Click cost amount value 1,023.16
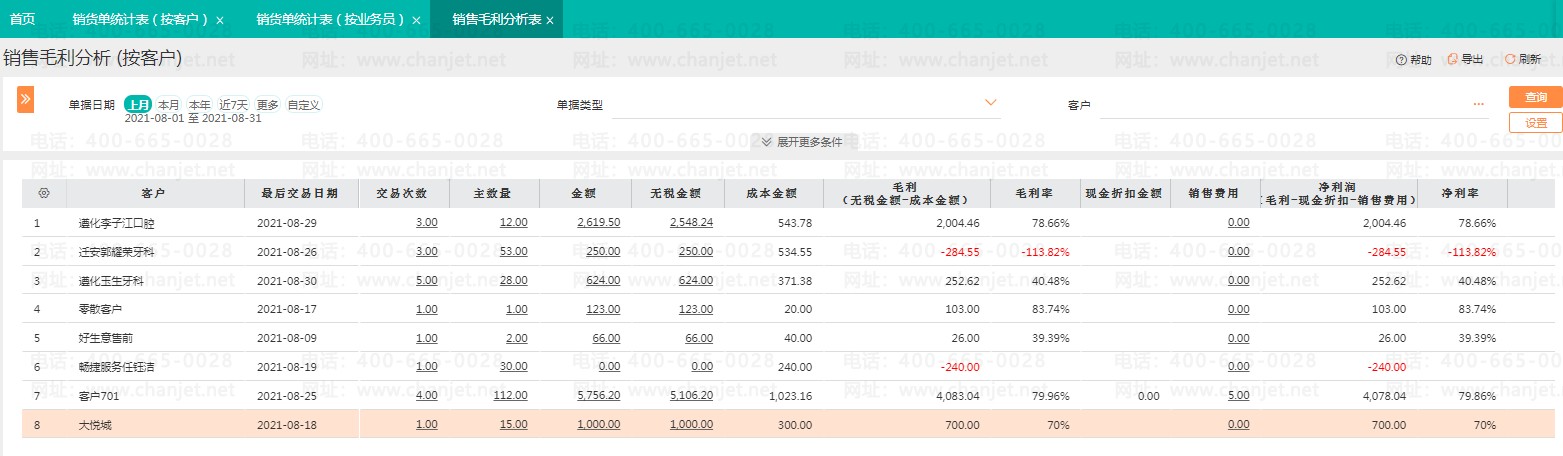The width and height of the screenshot is (1563, 456). tap(791, 396)
